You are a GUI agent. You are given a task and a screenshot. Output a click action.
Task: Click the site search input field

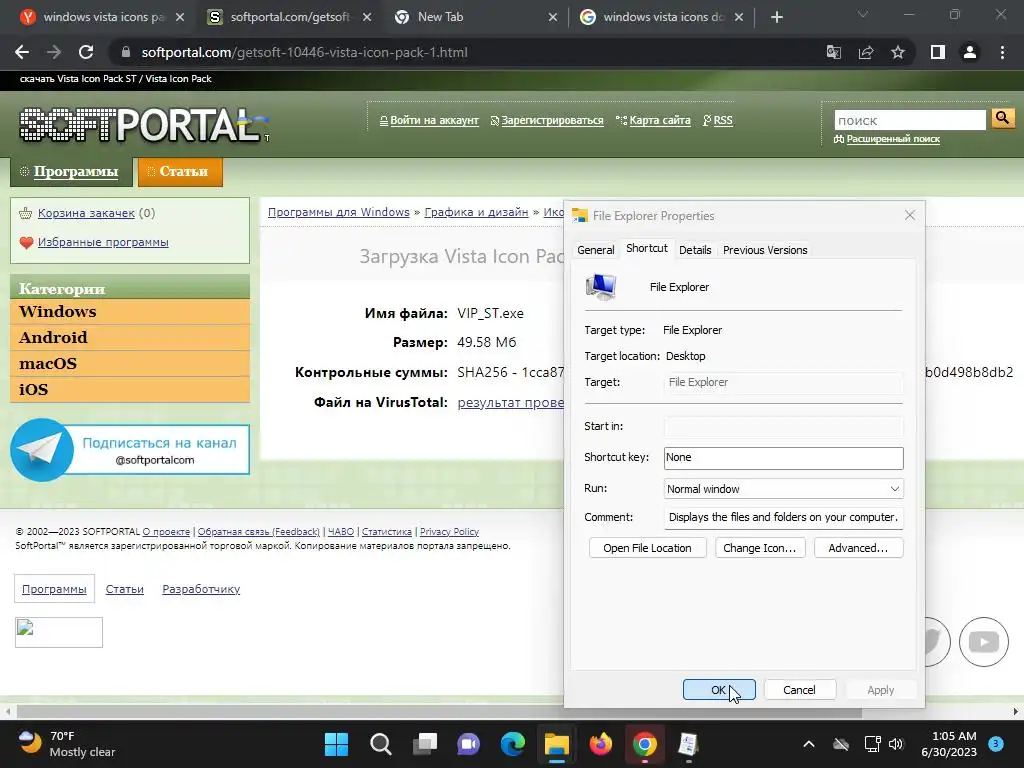pos(910,120)
